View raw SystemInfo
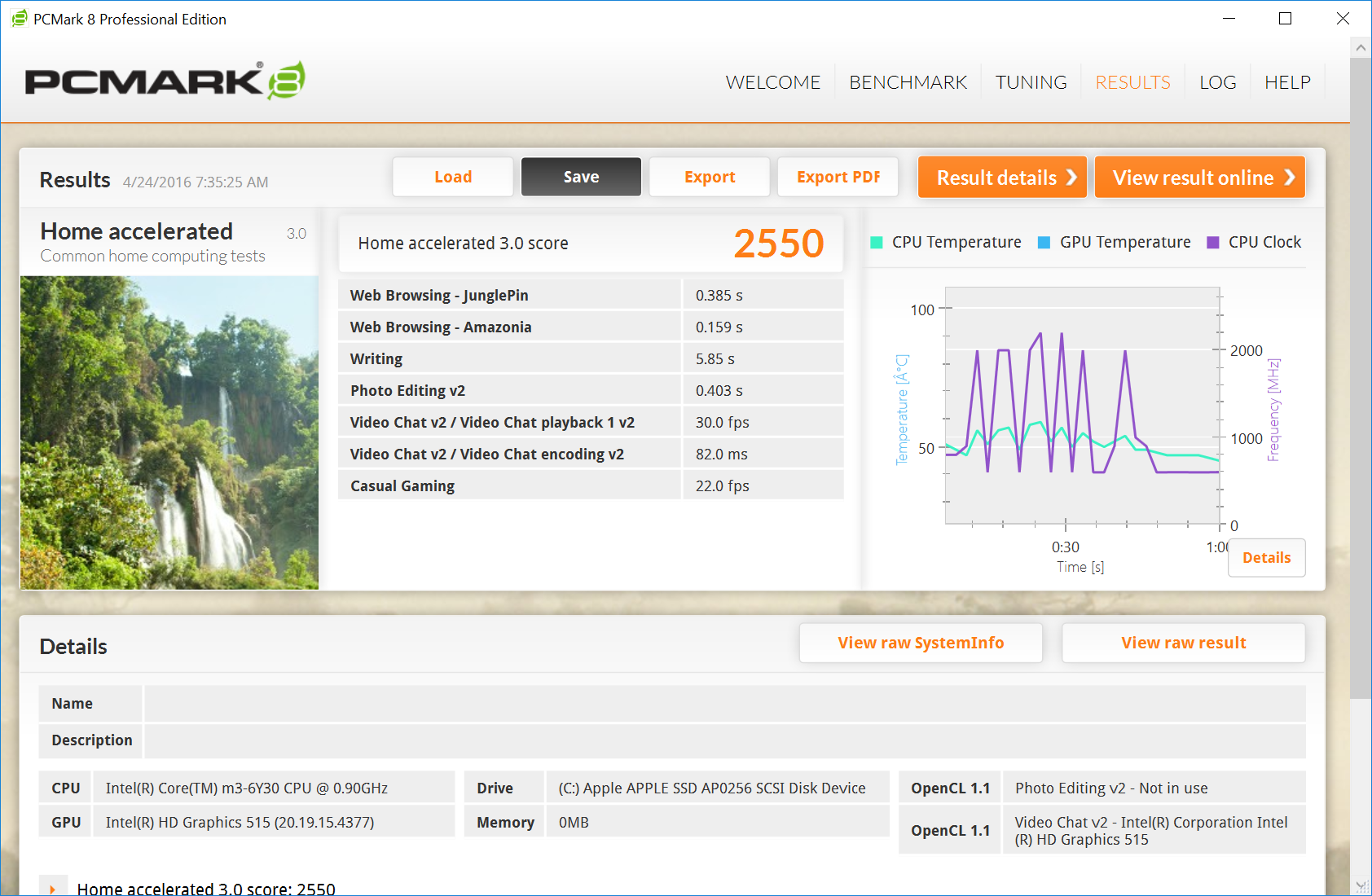 (921, 643)
